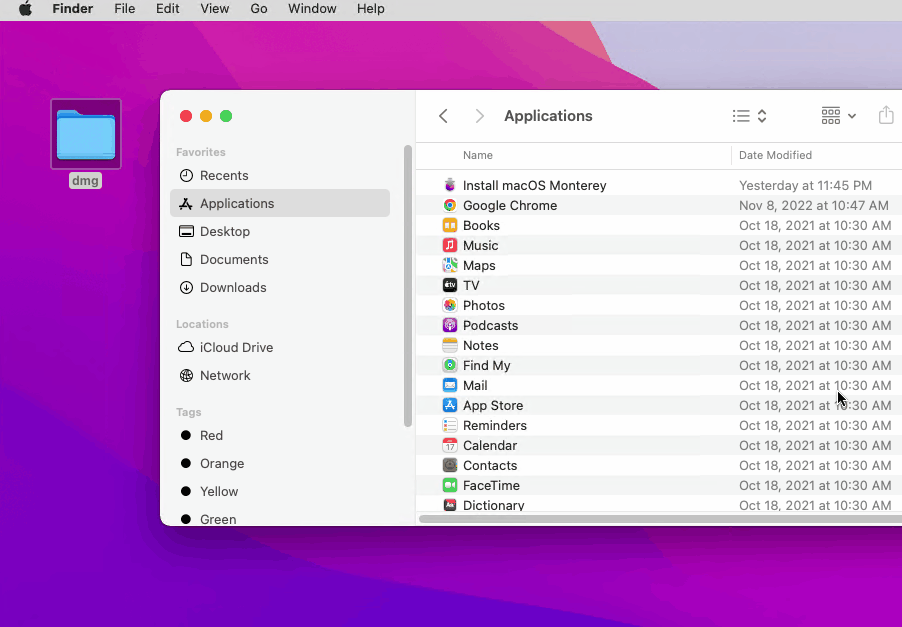The image size is (902, 627).
Task: Select the Books app icon
Action: [450, 225]
